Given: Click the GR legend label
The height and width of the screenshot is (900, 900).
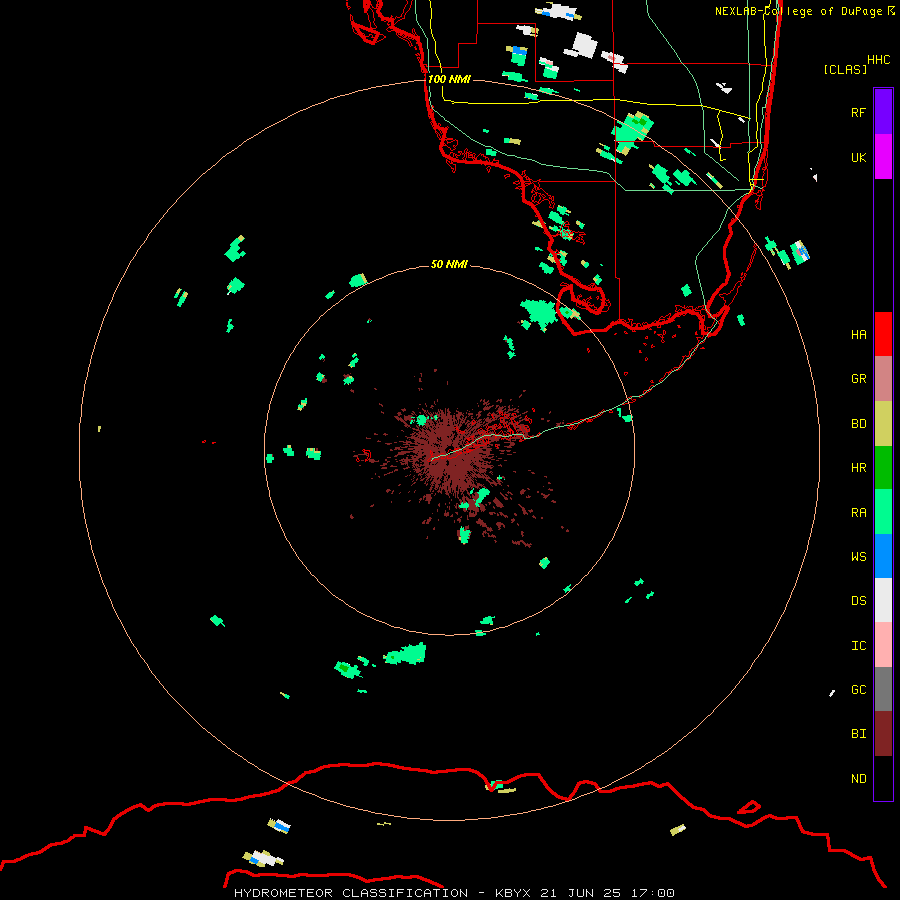Looking at the screenshot, I should pyautogui.click(x=858, y=379).
